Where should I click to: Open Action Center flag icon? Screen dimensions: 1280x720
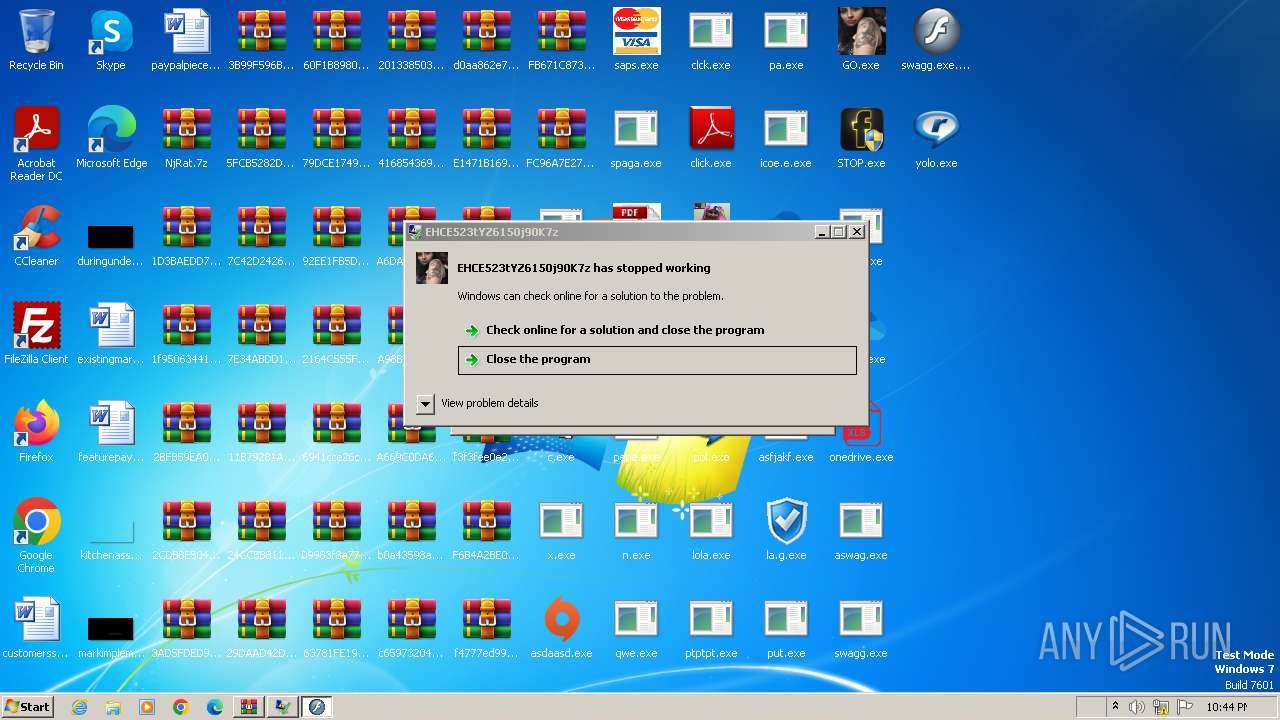click(x=1183, y=707)
